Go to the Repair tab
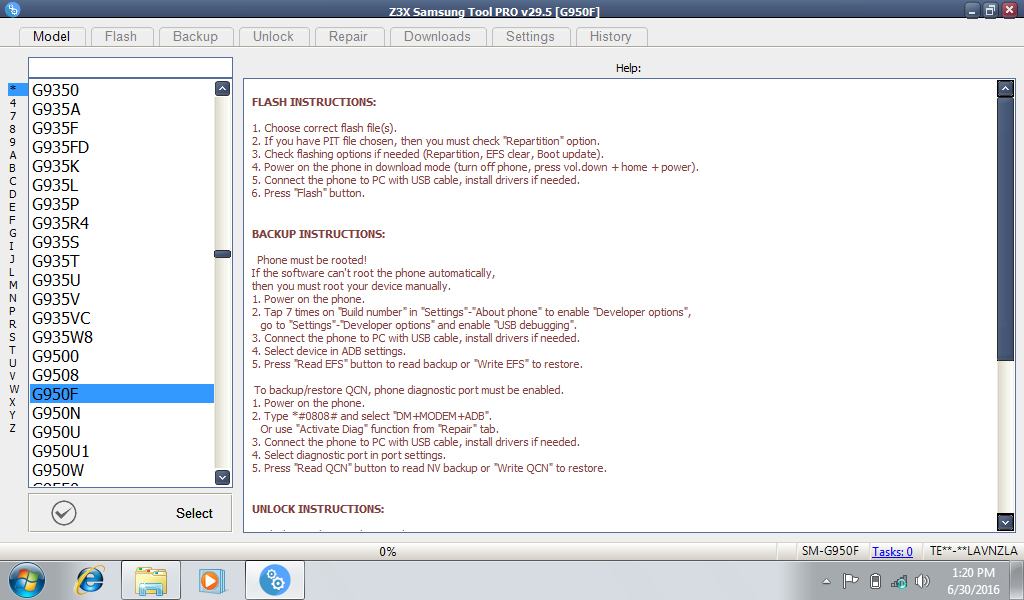The height and width of the screenshot is (600, 1024). 348,37
